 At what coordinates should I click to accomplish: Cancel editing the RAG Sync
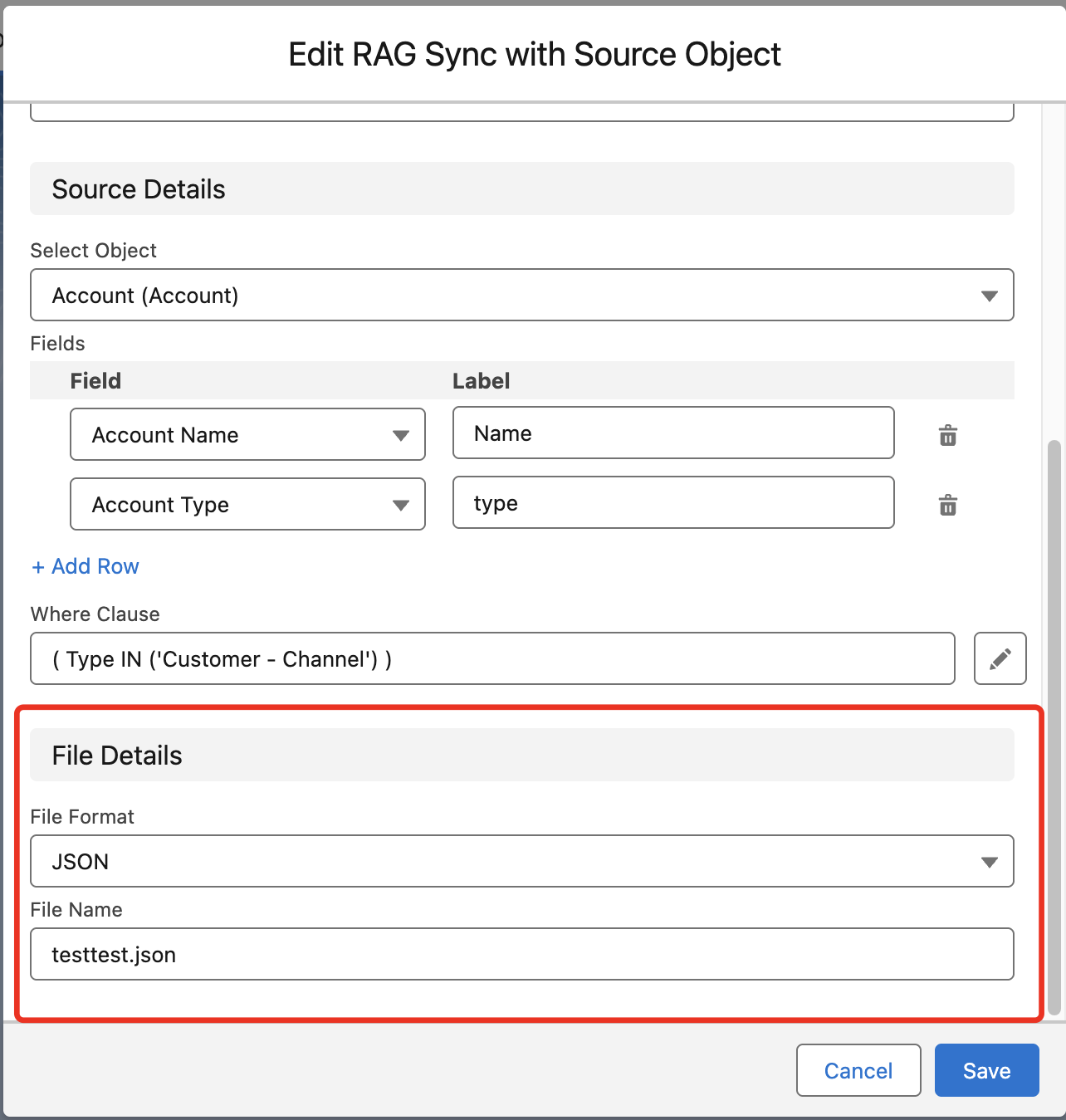[x=858, y=1070]
